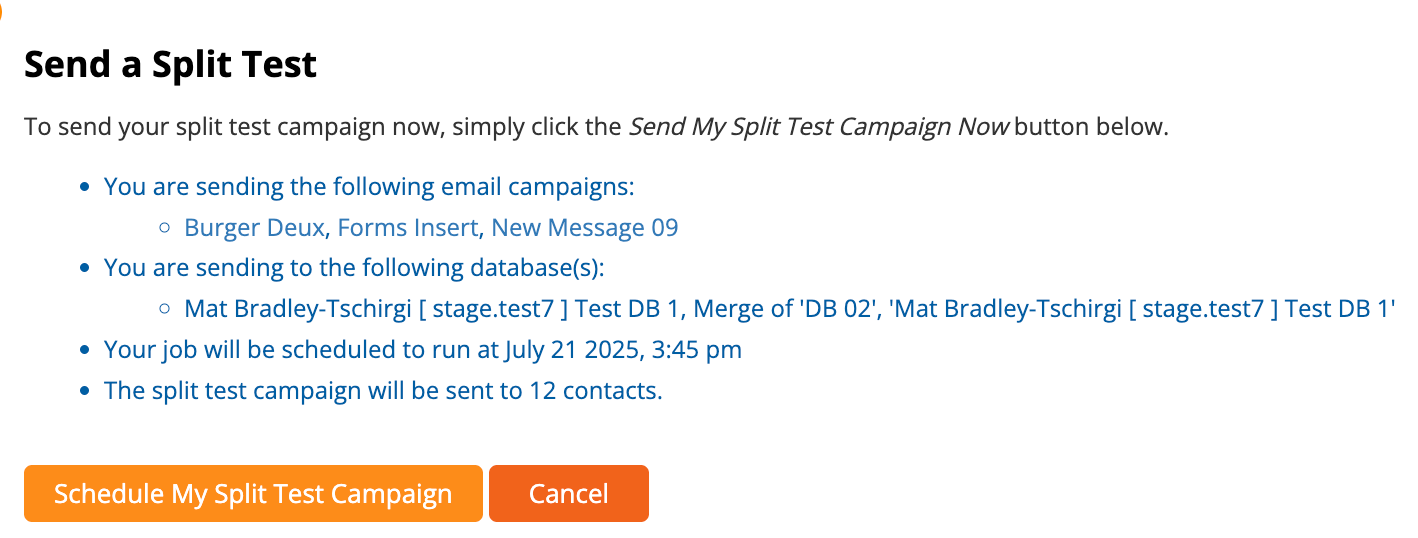Click the 'Your job will be scheduled' line
The width and height of the screenshot is (1418, 538).
point(300,350)
